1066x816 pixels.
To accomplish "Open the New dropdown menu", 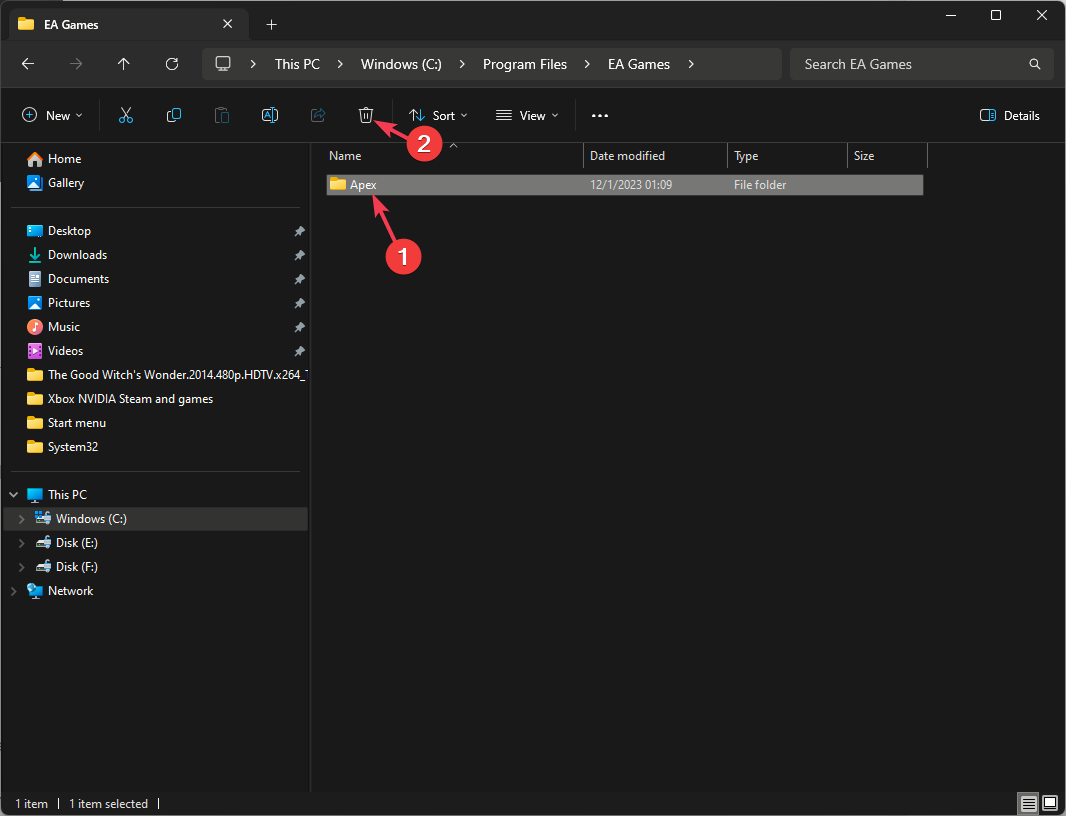I will 52,116.
